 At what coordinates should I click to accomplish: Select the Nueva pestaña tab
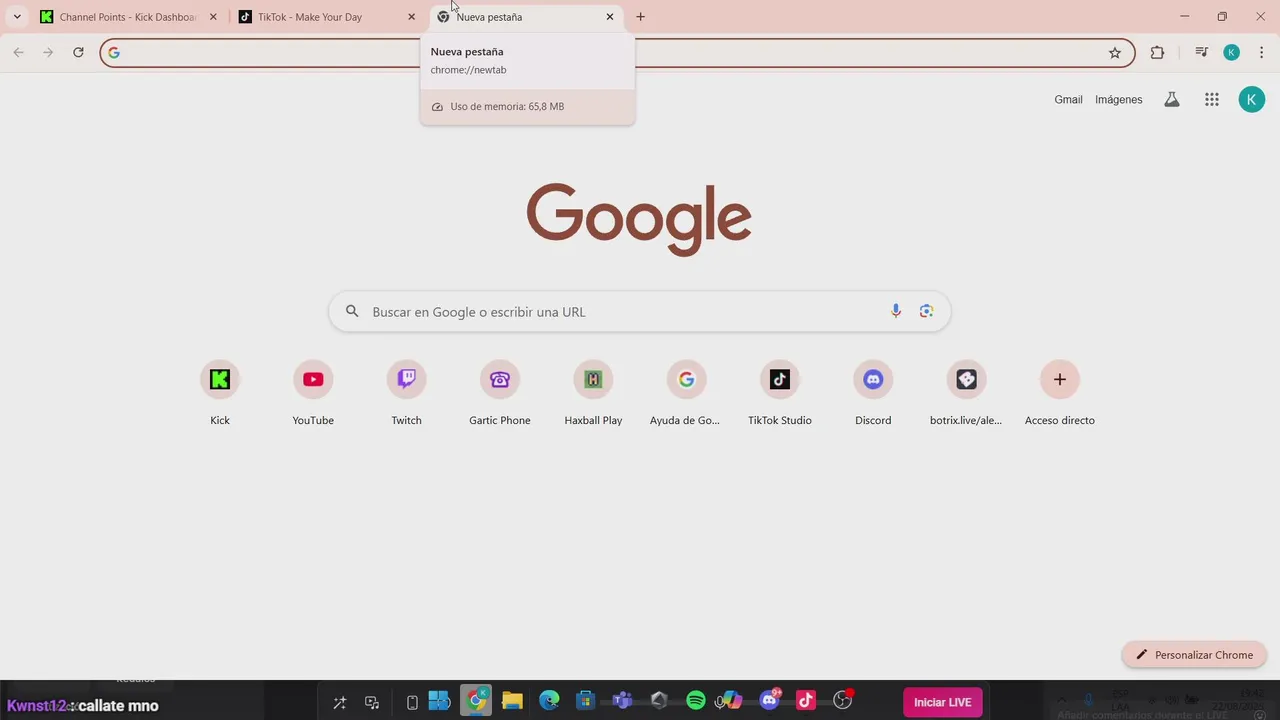[526, 17]
